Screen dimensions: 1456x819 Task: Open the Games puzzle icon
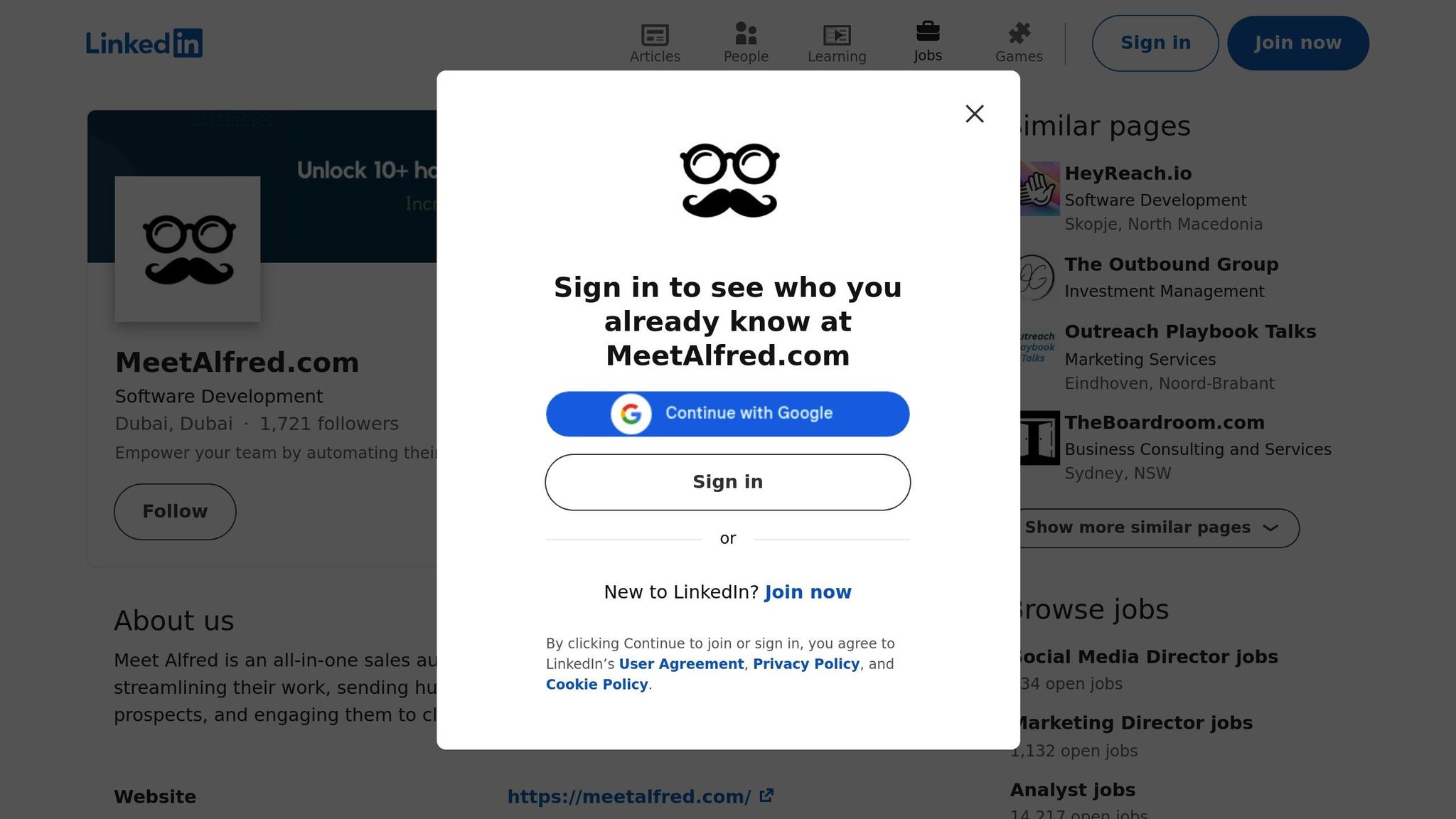[1019, 33]
